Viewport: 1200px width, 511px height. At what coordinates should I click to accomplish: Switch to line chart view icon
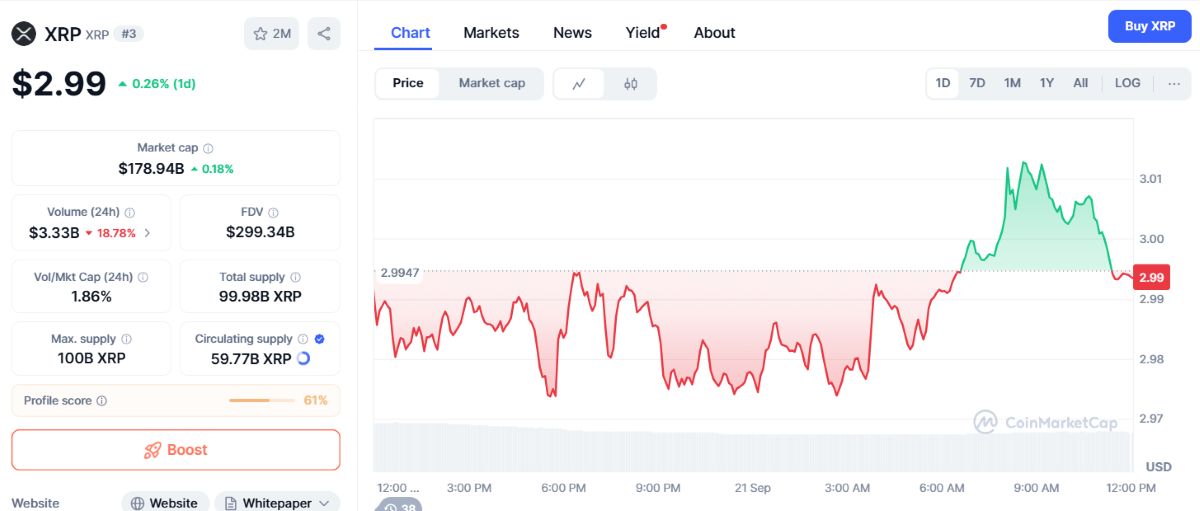click(x=579, y=84)
